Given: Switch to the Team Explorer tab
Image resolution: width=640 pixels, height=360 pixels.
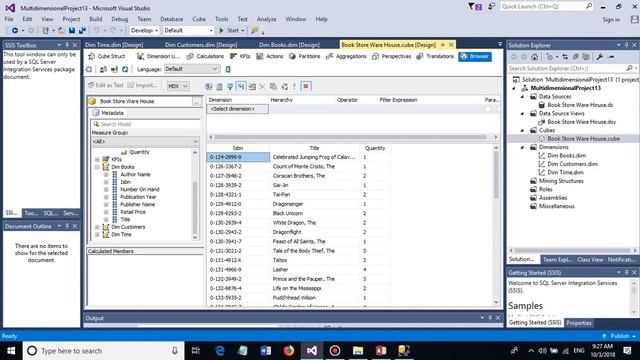Looking at the screenshot, I should 557,260.
